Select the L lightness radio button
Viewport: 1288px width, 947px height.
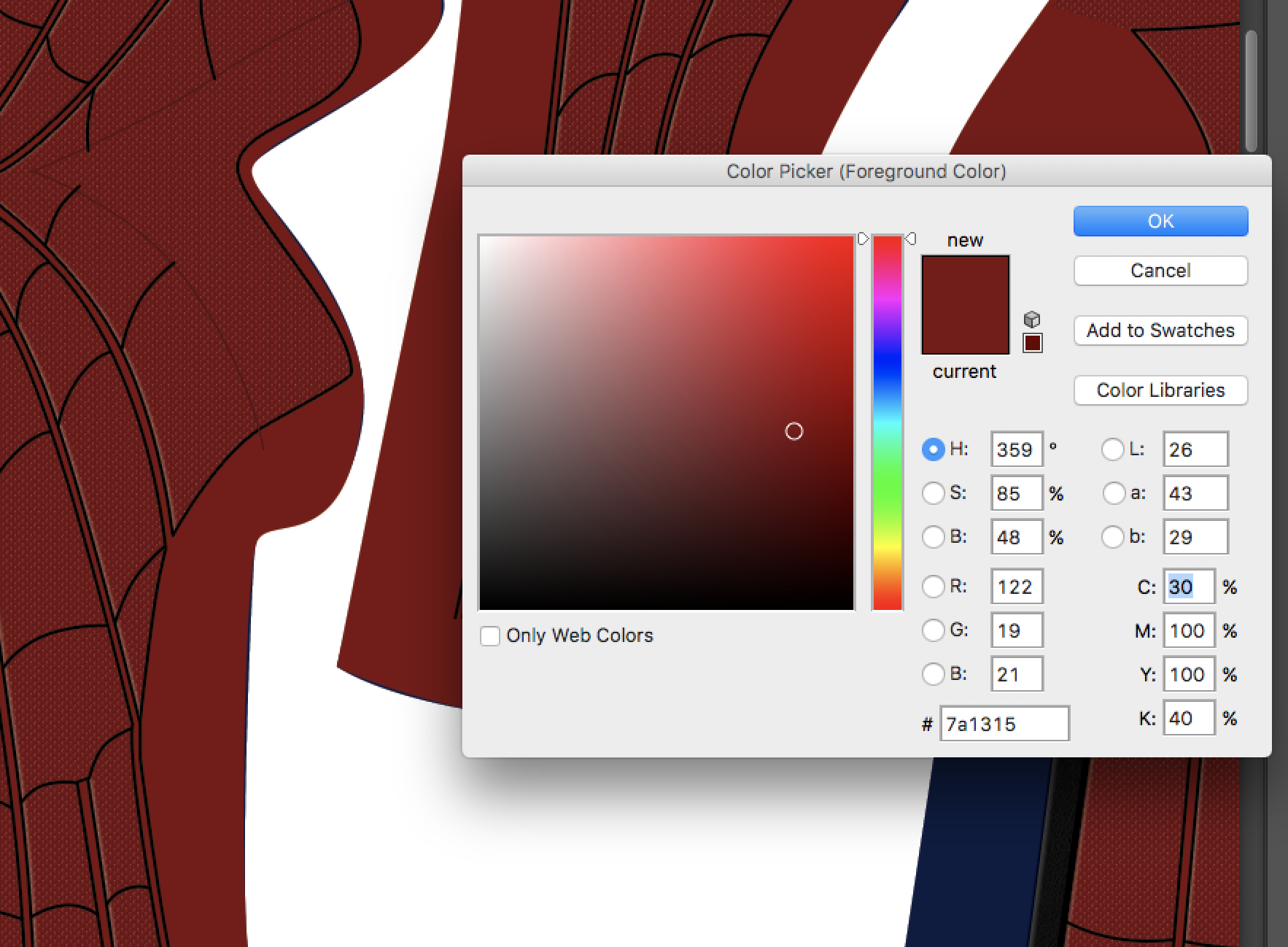[x=1112, y=449]
